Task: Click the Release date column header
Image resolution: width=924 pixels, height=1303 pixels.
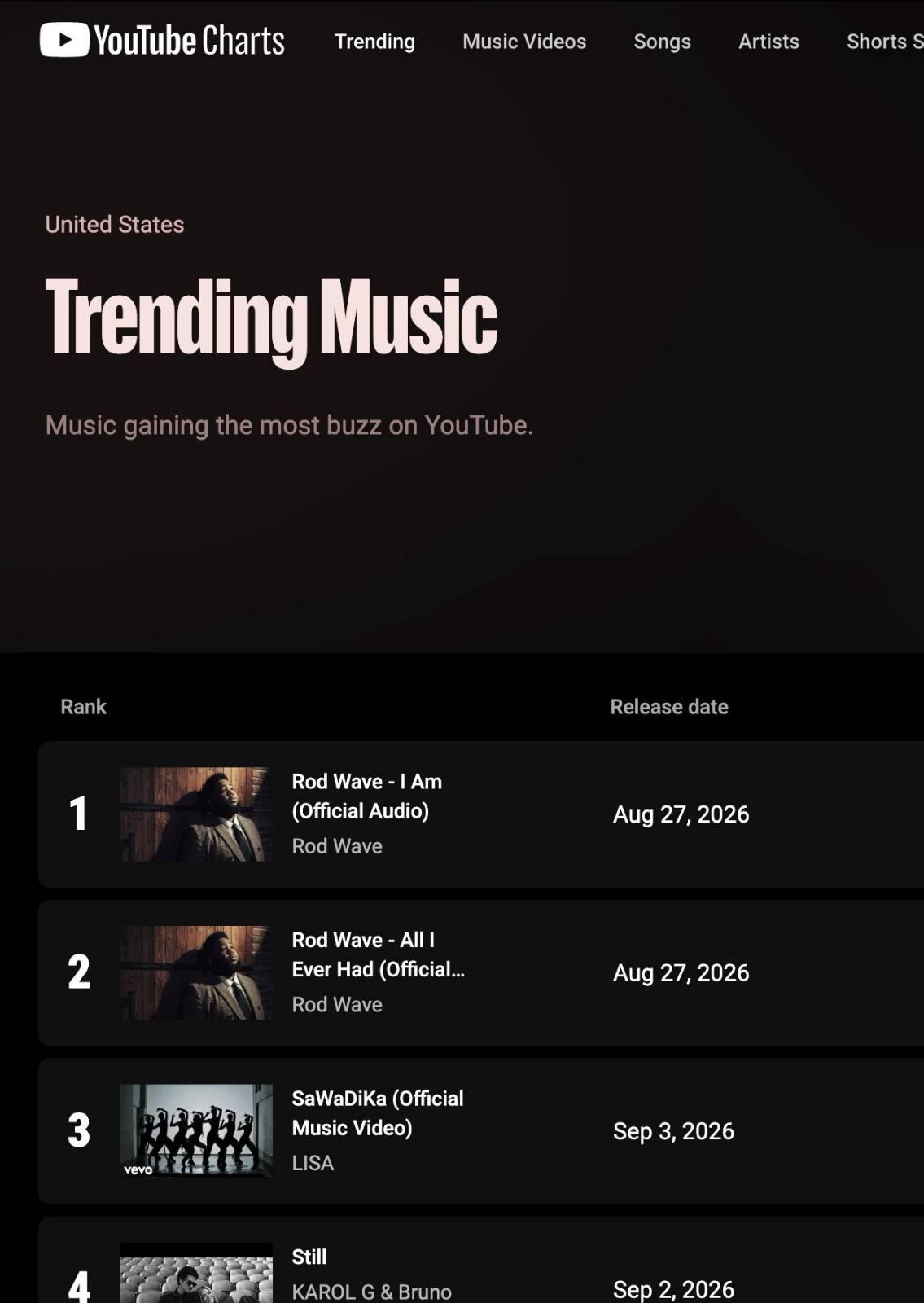Action: 669,707
